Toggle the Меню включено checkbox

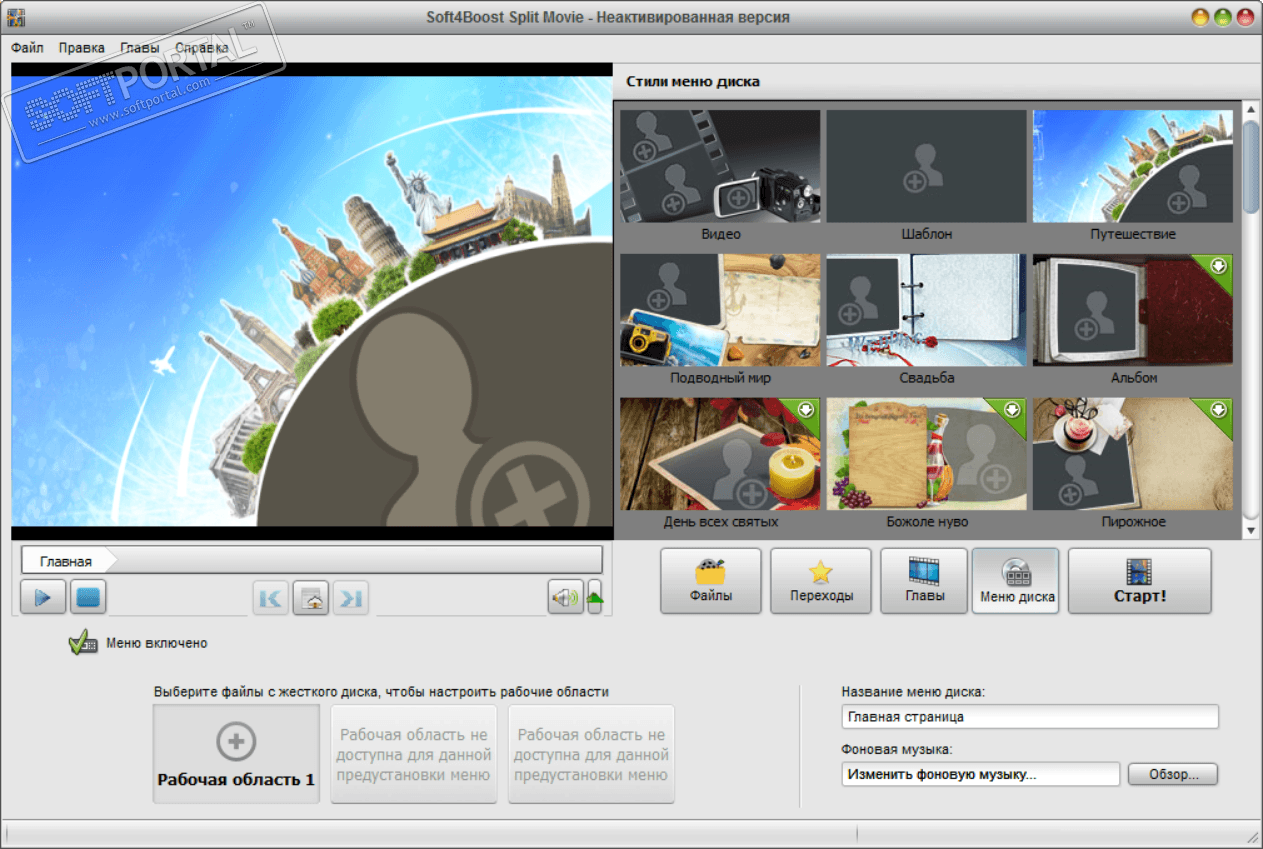tap(82, 644)
